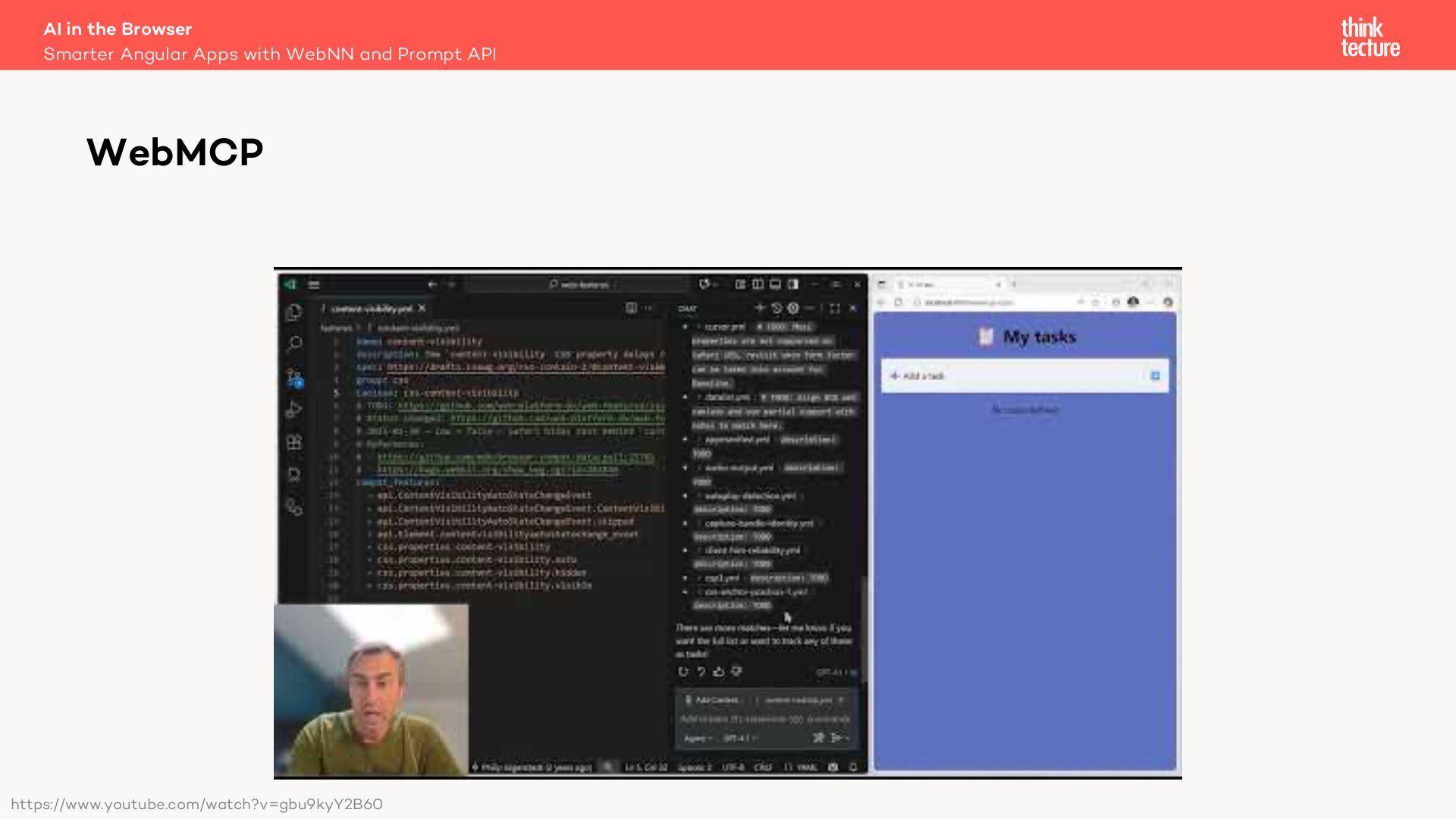Open the Run and Debug view

294,410
